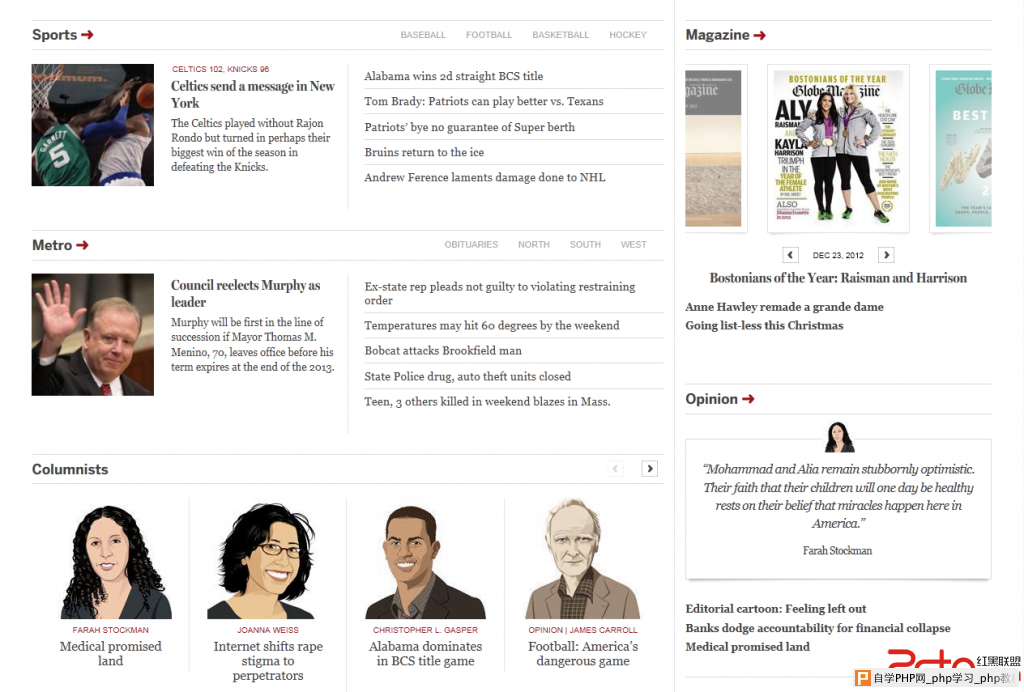
Task: Open the South subsection
Action: click(585, 244)
